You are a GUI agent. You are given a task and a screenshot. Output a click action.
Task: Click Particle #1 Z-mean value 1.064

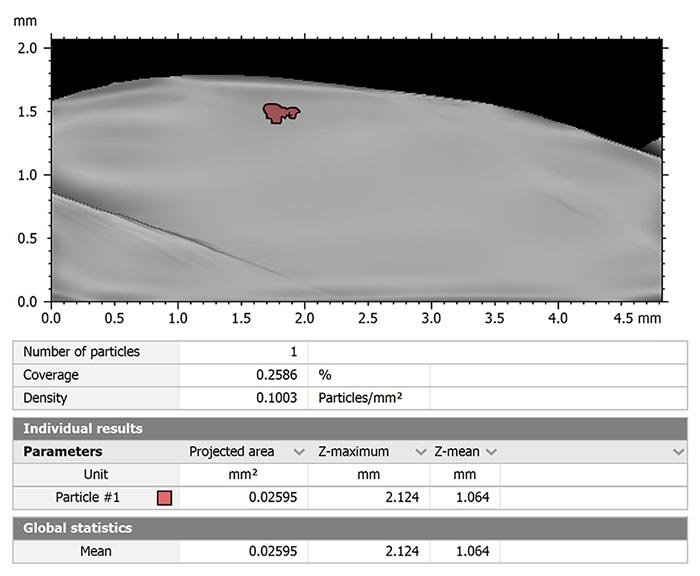coord(472,497)
